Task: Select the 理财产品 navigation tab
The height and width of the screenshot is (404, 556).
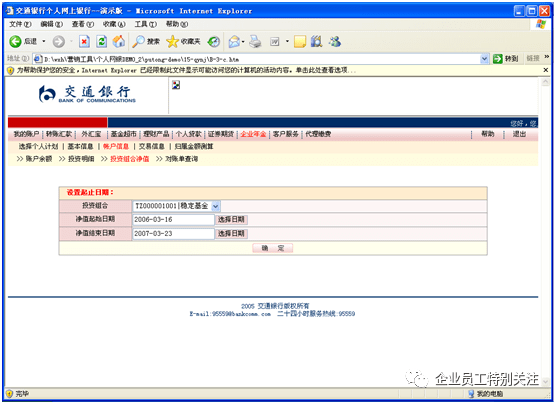Action: pyautogui.click(x=156, y=134)
